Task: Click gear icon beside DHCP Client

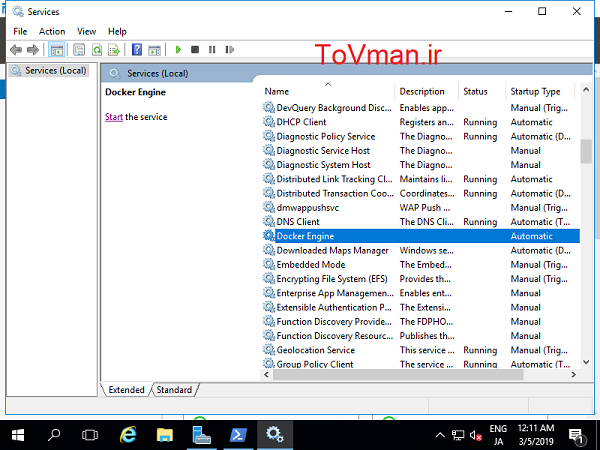Action: pos(269,122)
